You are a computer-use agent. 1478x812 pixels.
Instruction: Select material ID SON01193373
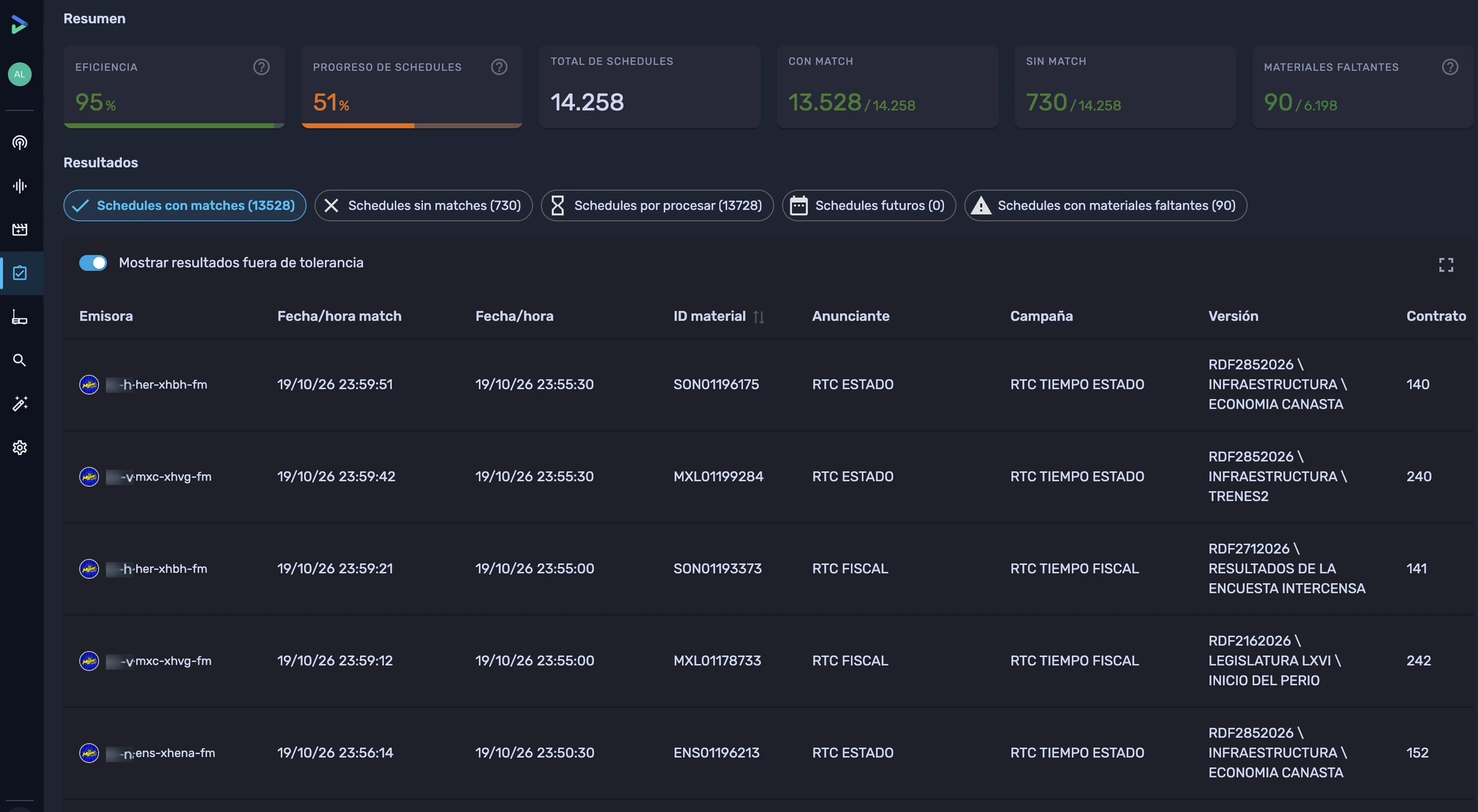pos(717,569)
